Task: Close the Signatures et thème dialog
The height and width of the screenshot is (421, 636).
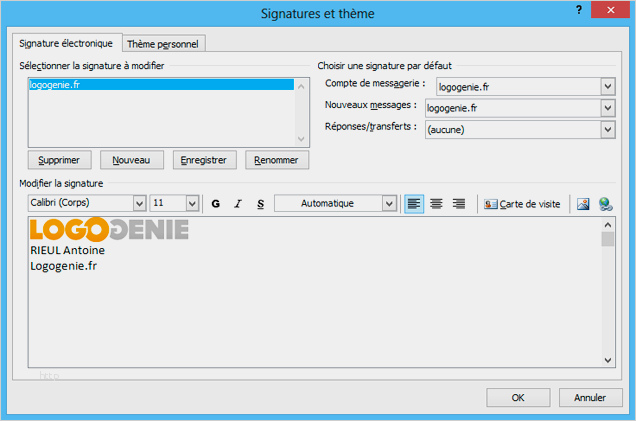Action: click(x=610, y=10)
